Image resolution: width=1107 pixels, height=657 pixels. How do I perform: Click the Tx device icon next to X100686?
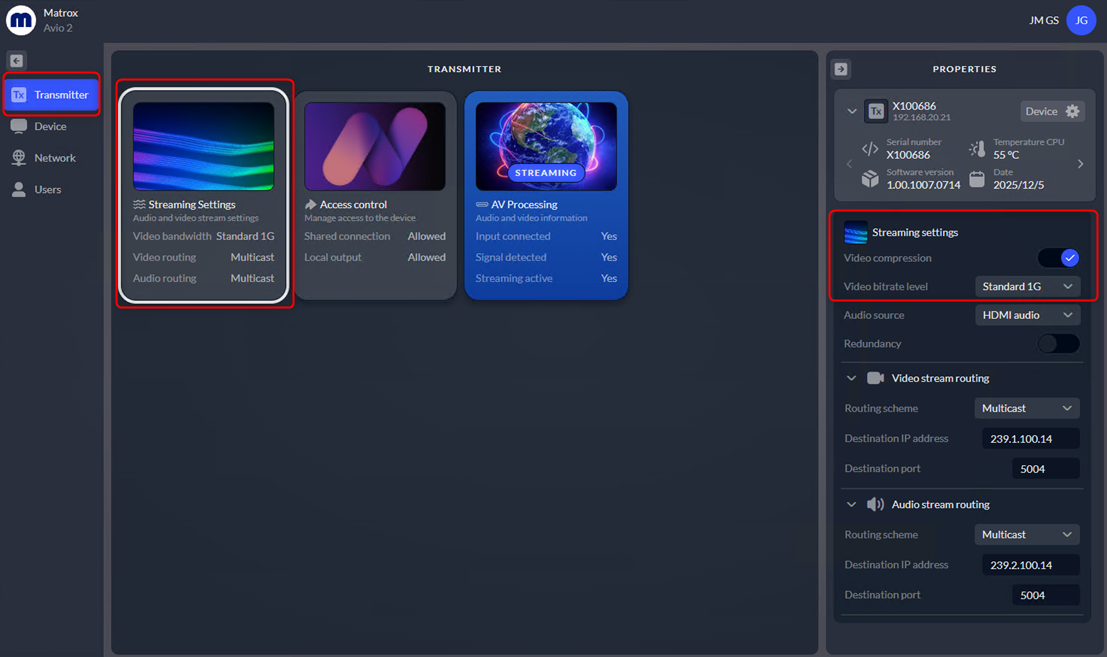pos(875,111)
